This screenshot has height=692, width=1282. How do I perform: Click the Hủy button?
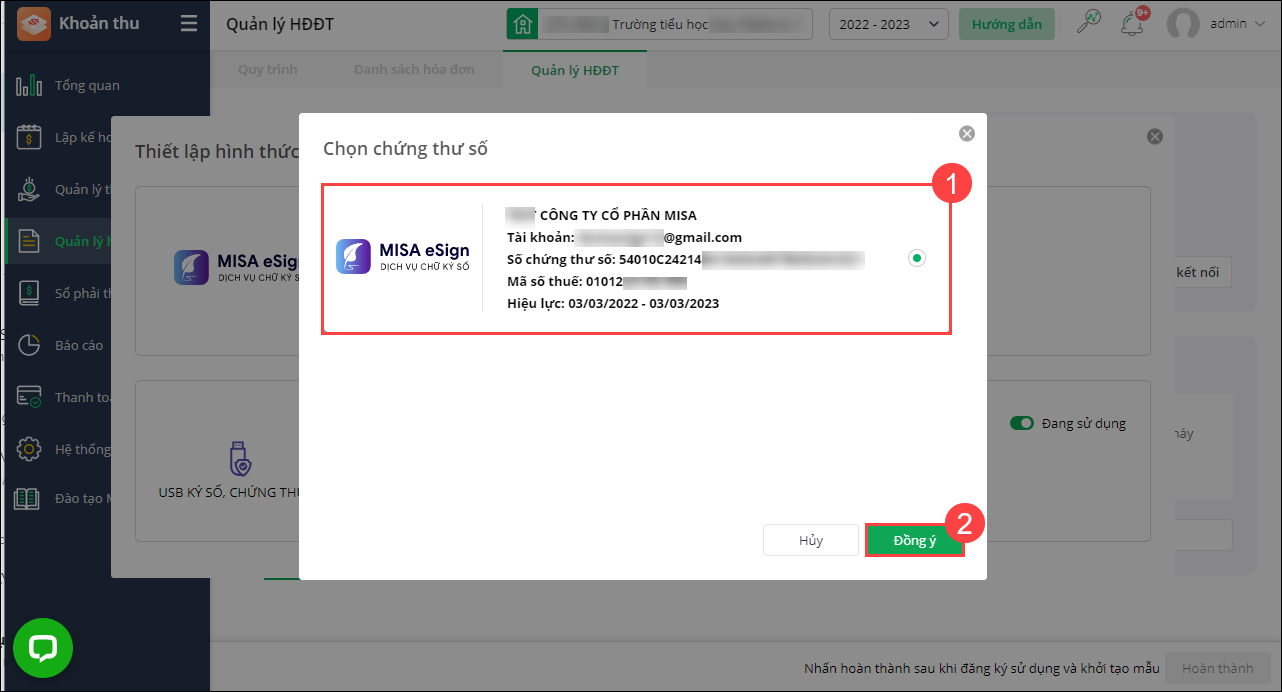click(x=811, y=540)
